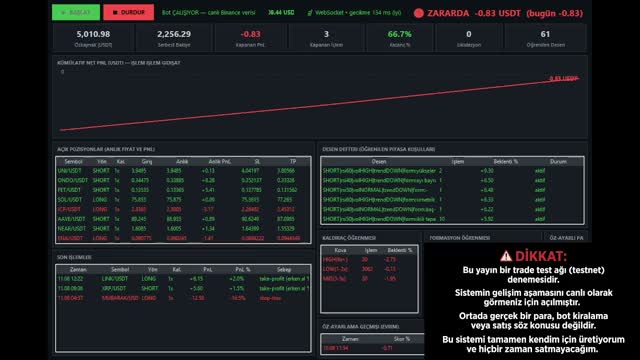Click the Beklenti % header in Desen Defteri

point(505,162)
